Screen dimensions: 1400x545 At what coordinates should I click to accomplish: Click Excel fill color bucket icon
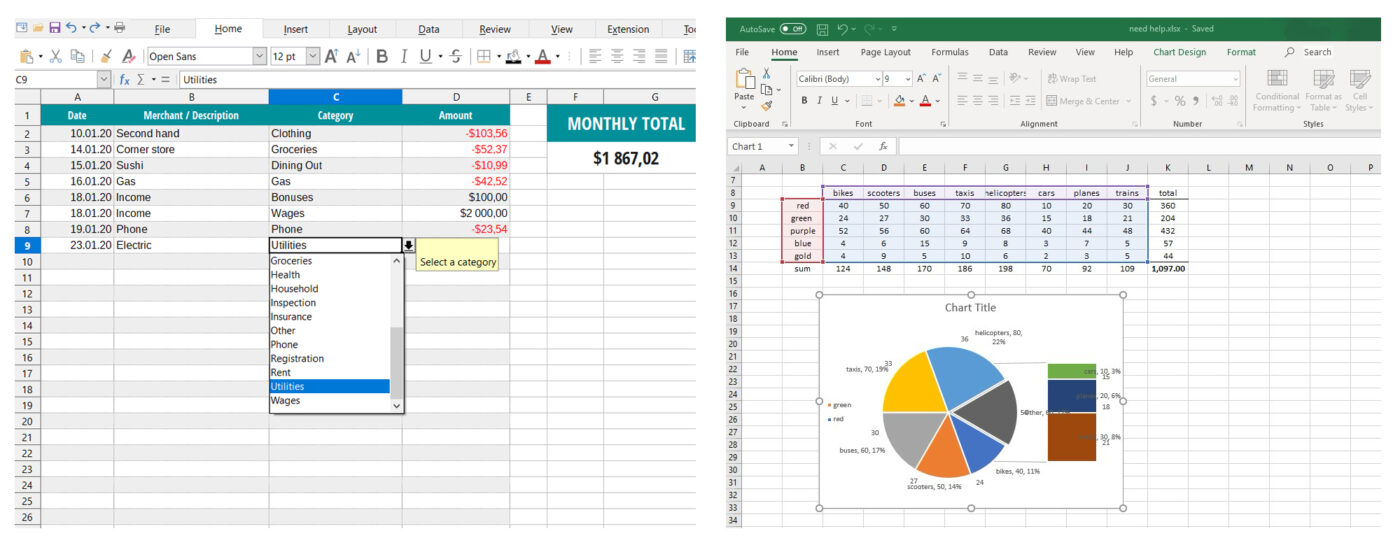(898, 101)
